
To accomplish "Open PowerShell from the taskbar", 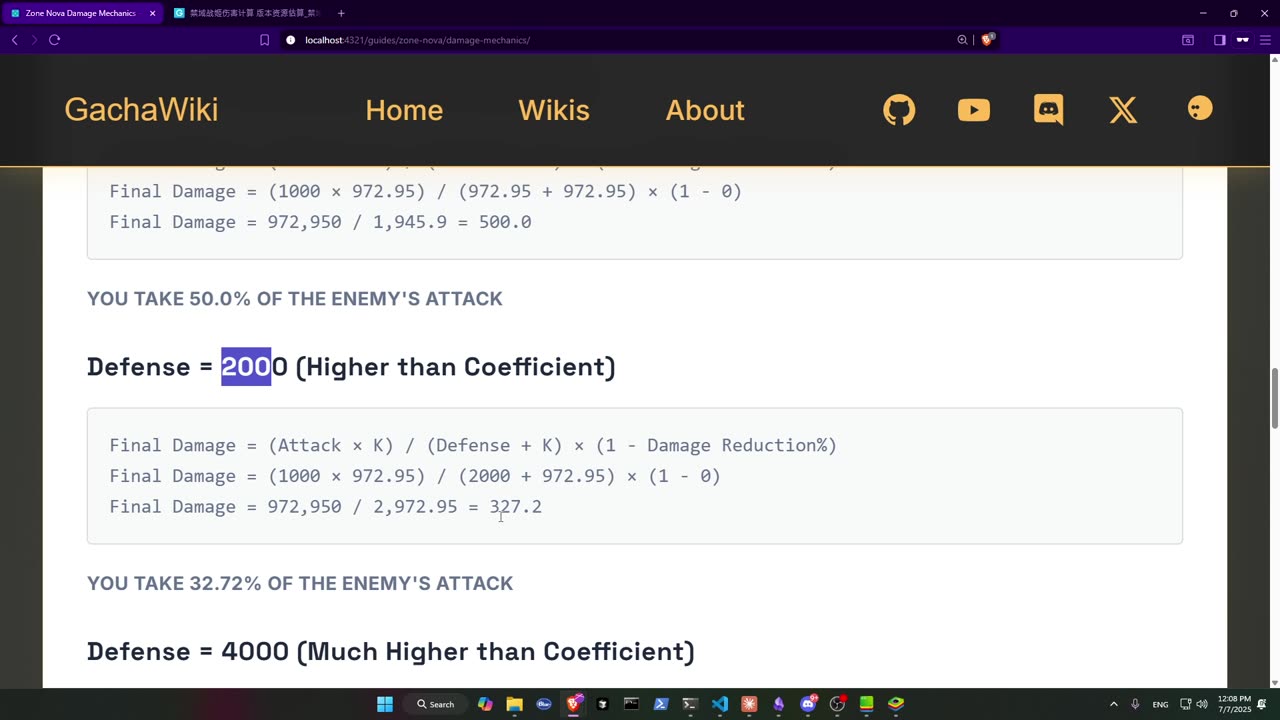I will click(661, 704).
